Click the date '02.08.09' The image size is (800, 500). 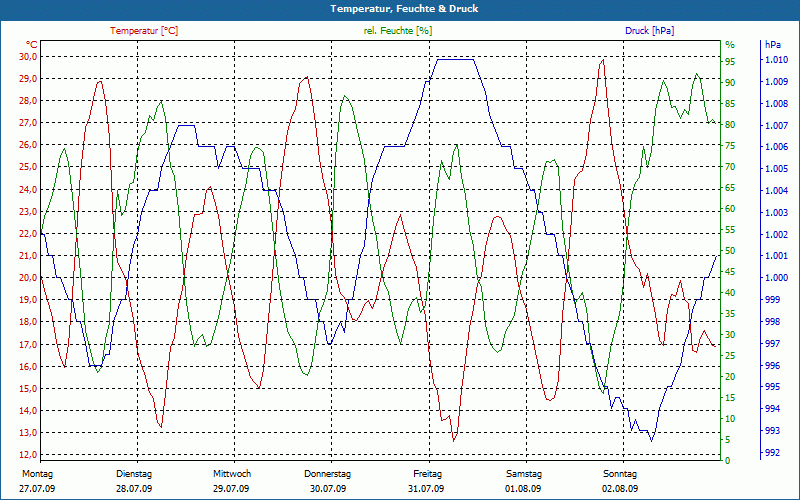click(x=620, y=489)
